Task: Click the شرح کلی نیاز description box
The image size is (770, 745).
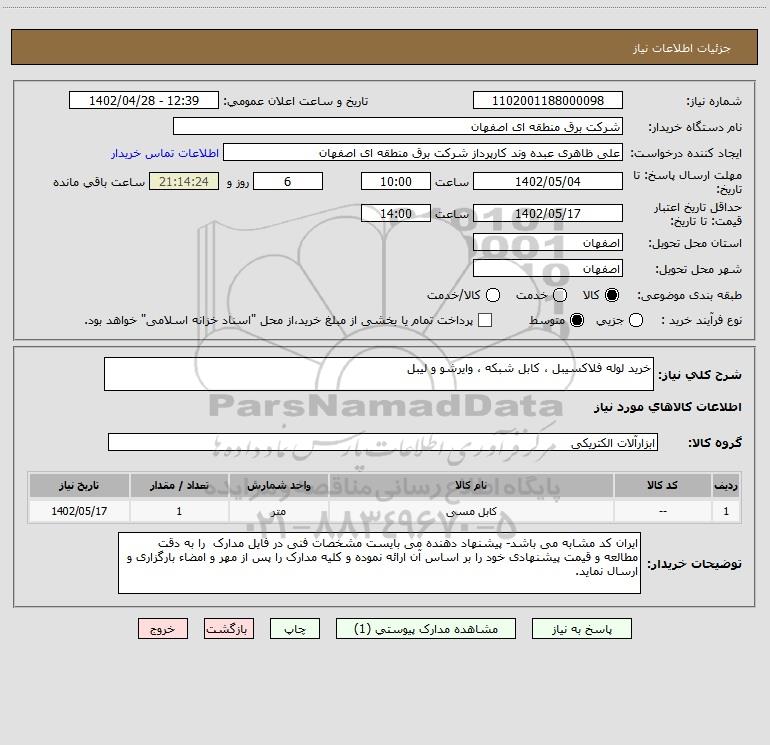Action: pyautogui.click(x=379, y=374)
